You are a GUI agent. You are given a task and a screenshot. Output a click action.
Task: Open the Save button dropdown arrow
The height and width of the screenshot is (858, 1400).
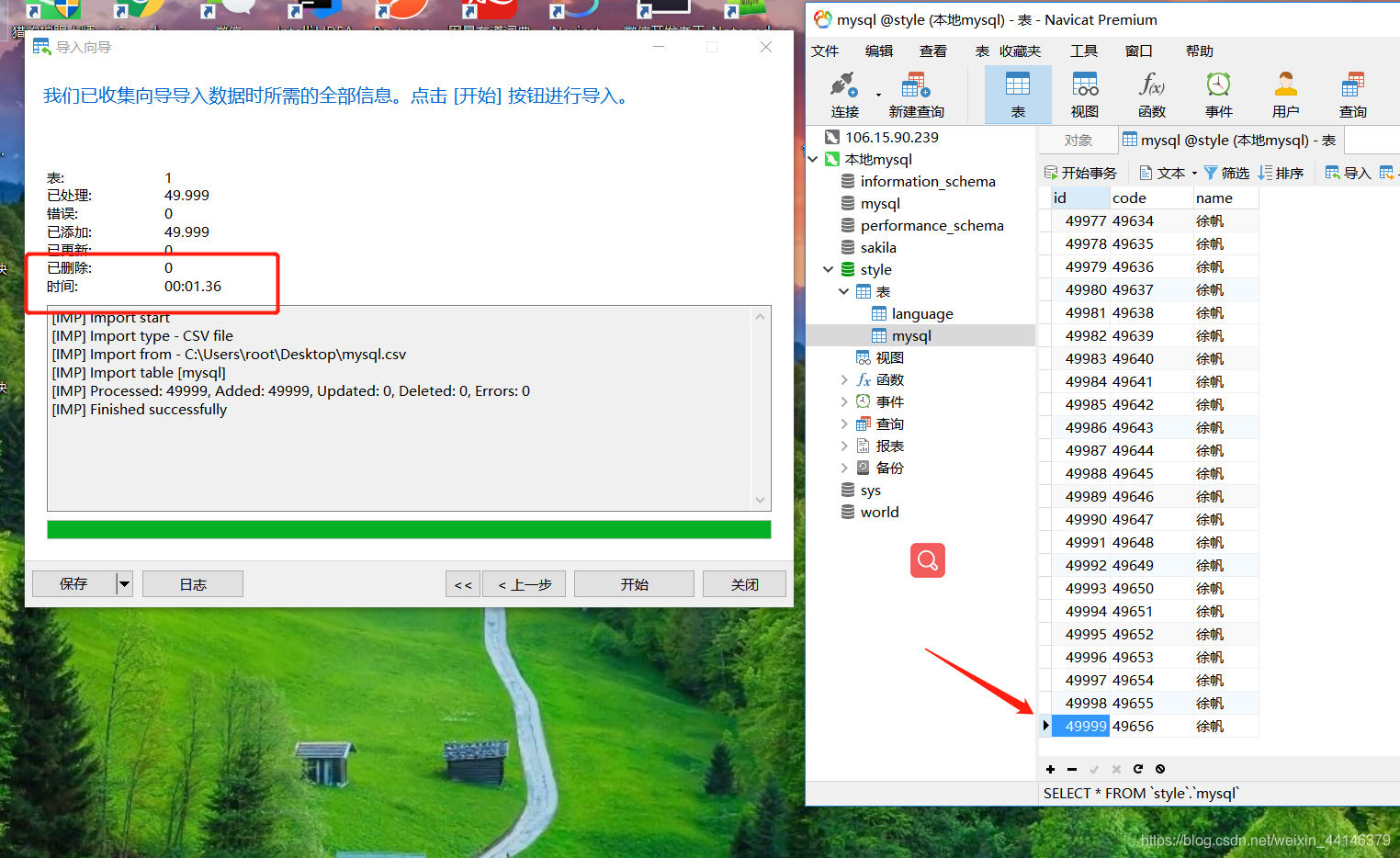coord(124,583)
